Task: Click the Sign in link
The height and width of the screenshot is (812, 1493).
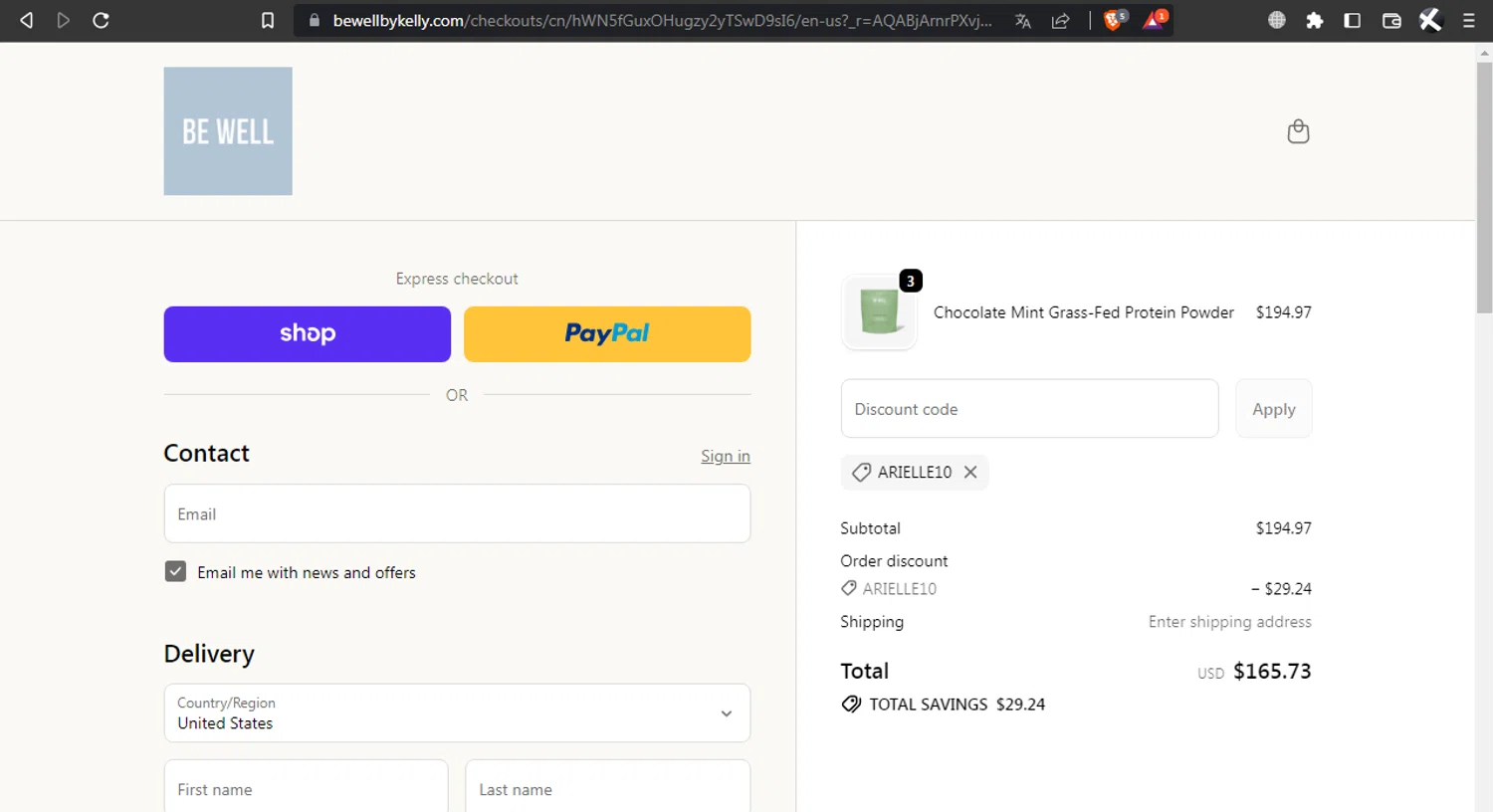Action: [x=726, y=456]
